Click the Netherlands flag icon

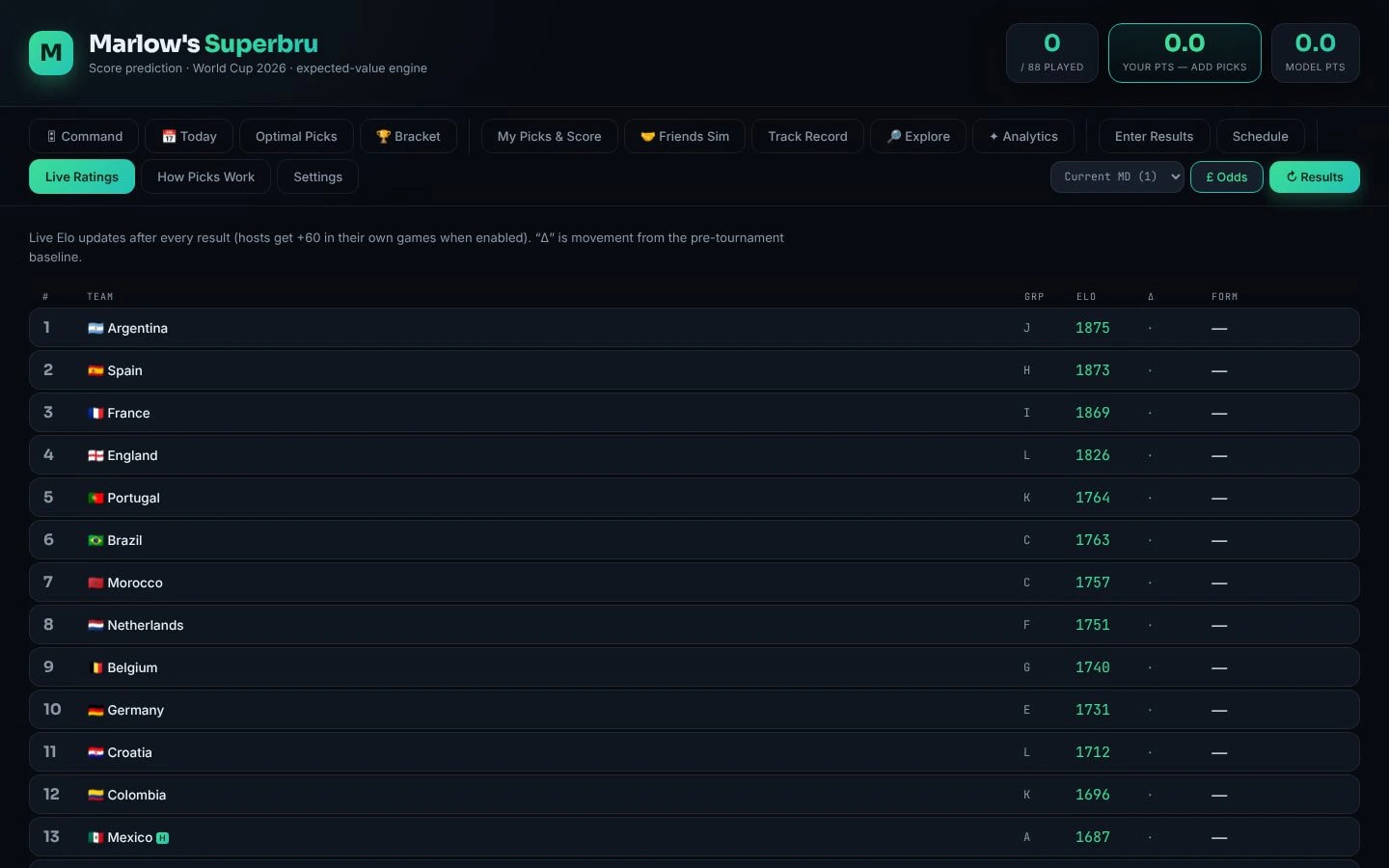coord(95,625)
